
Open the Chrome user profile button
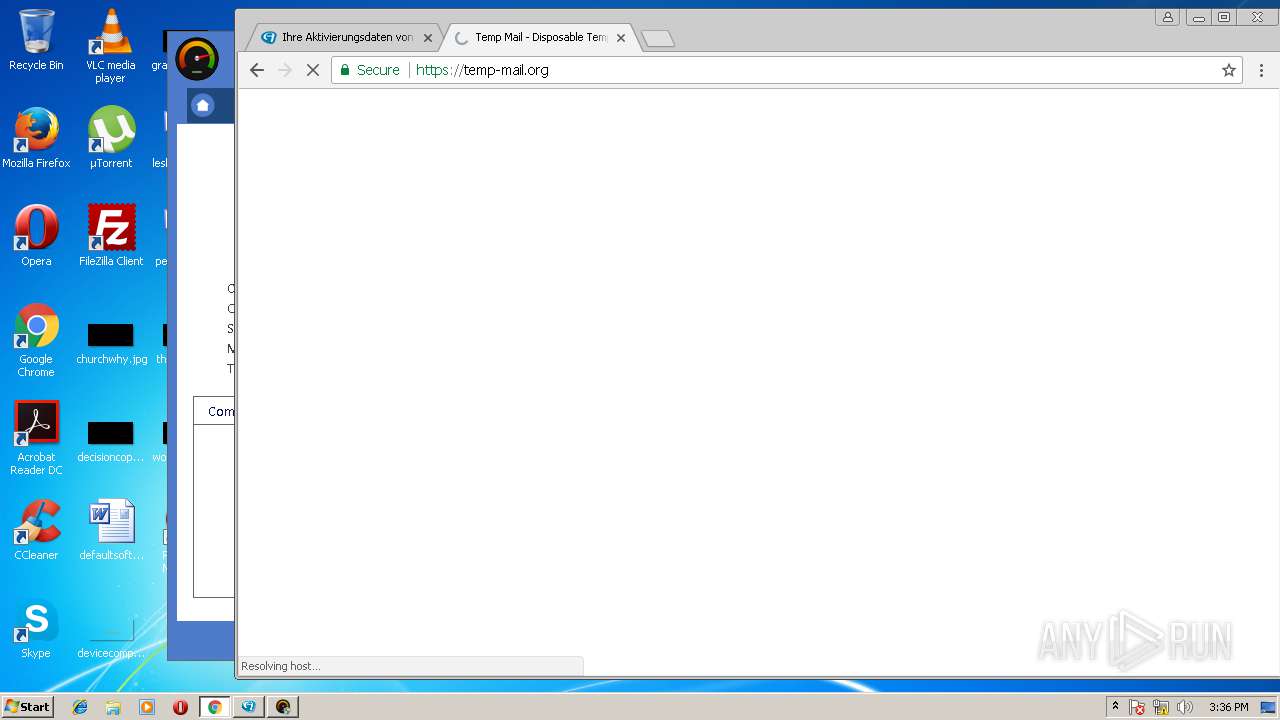tap(1167, 17)
